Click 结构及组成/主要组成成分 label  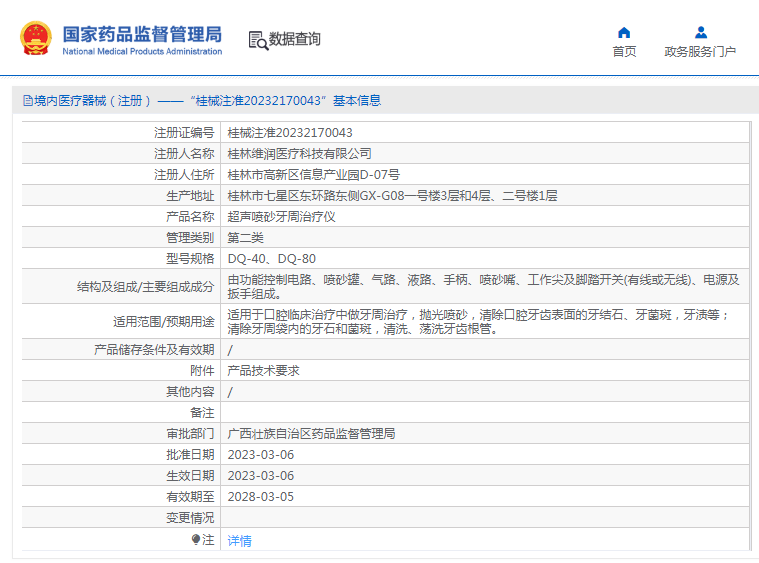click(x=145, y=287)
